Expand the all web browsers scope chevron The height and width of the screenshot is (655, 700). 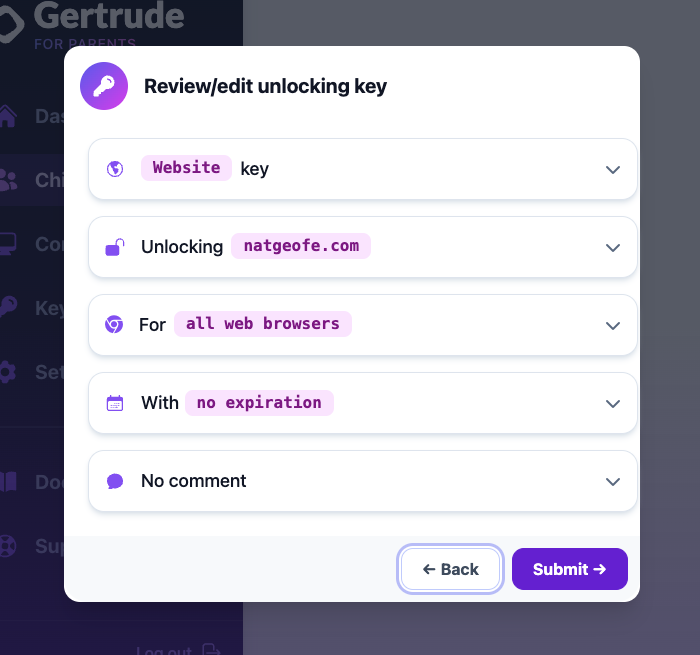coord(612,325)
